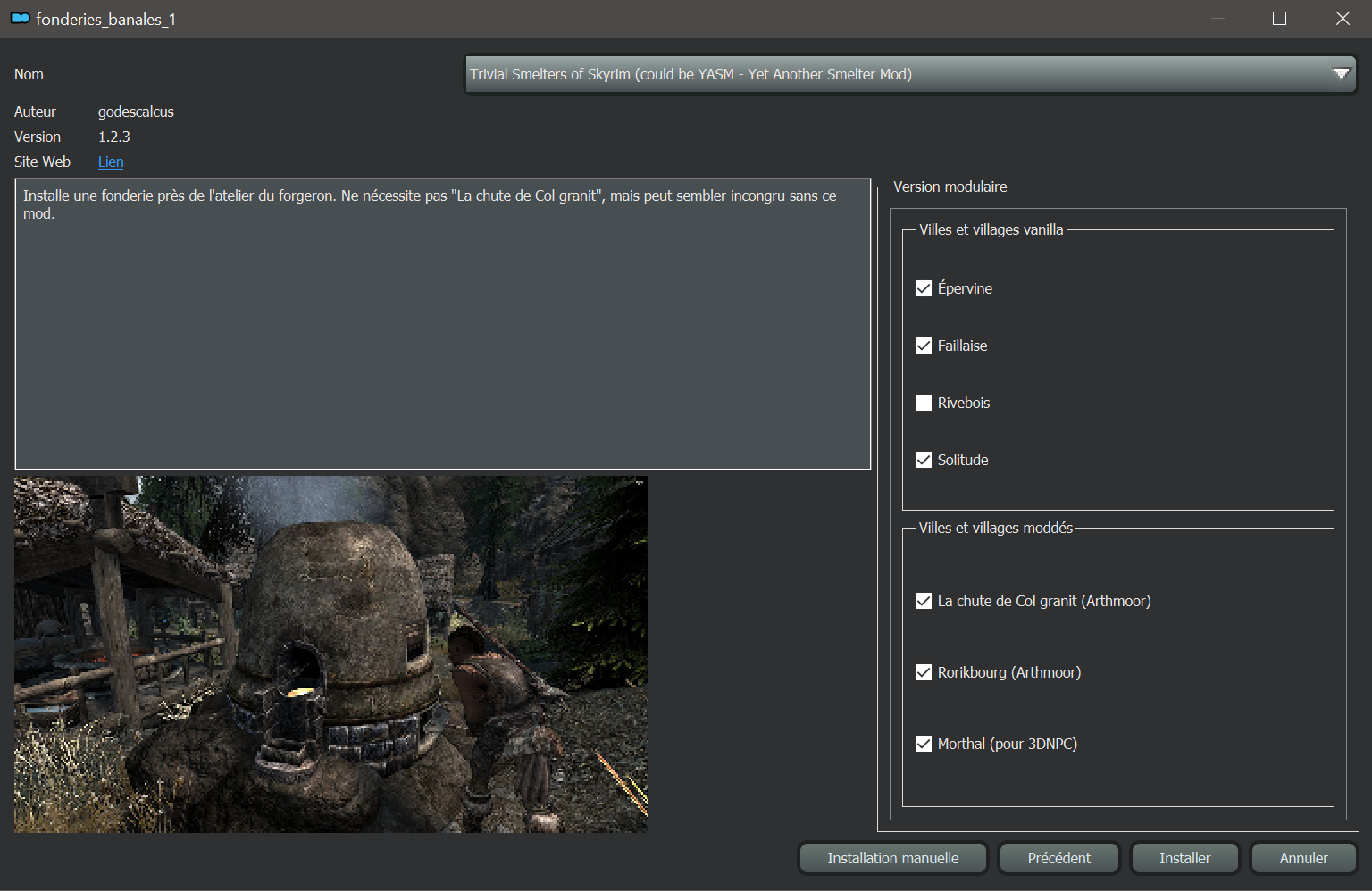The image size is (1372, 891).
Task: Click the Installer button
Action: tap(1184, 858)
